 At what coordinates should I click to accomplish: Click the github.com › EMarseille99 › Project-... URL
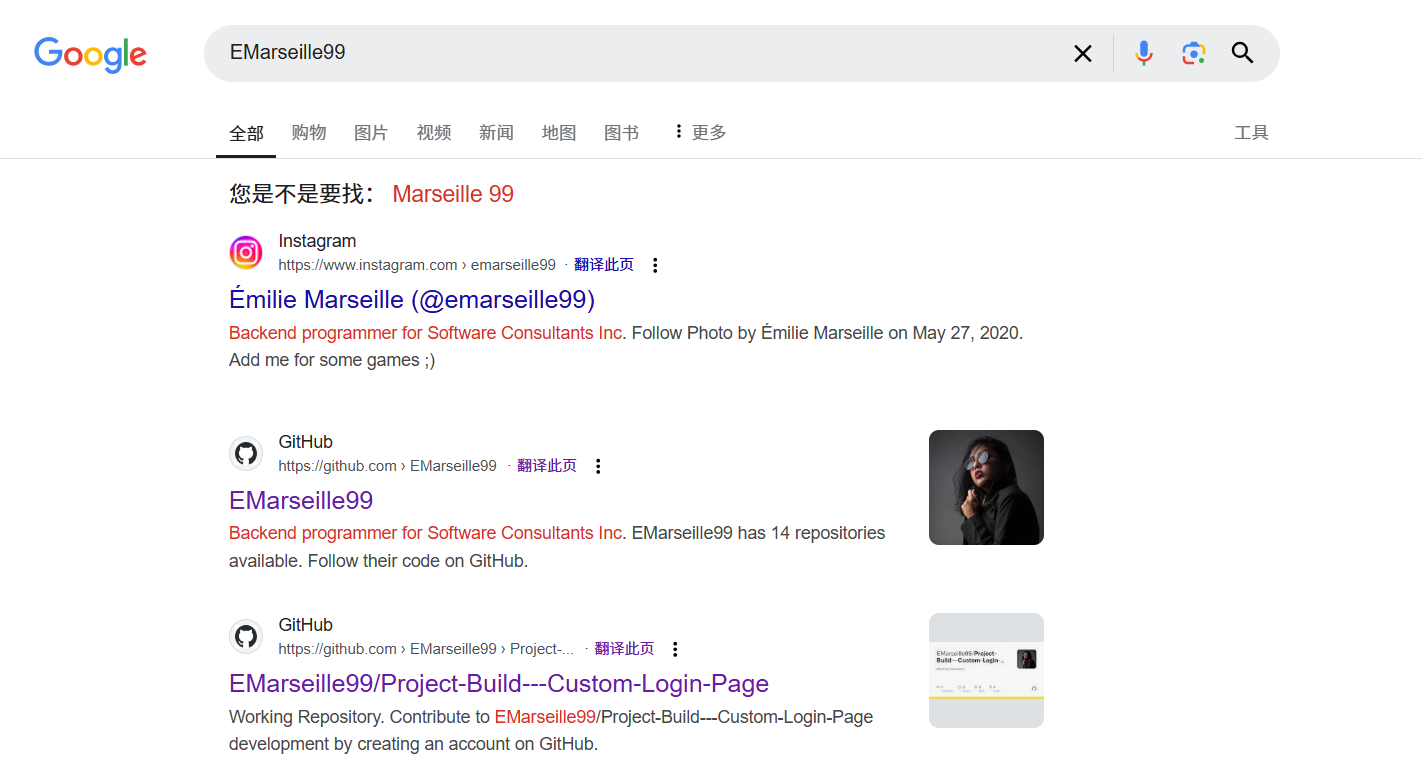[426, 649]
